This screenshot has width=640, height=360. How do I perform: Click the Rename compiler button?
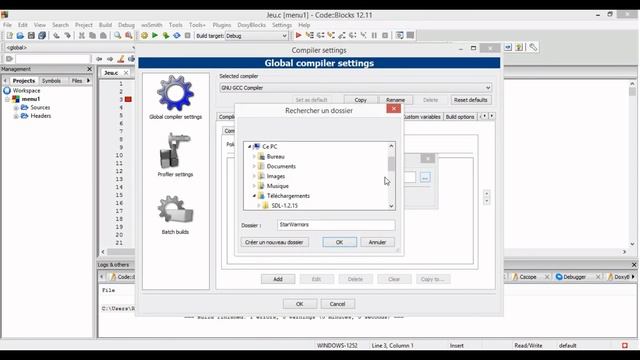[396, 100]
